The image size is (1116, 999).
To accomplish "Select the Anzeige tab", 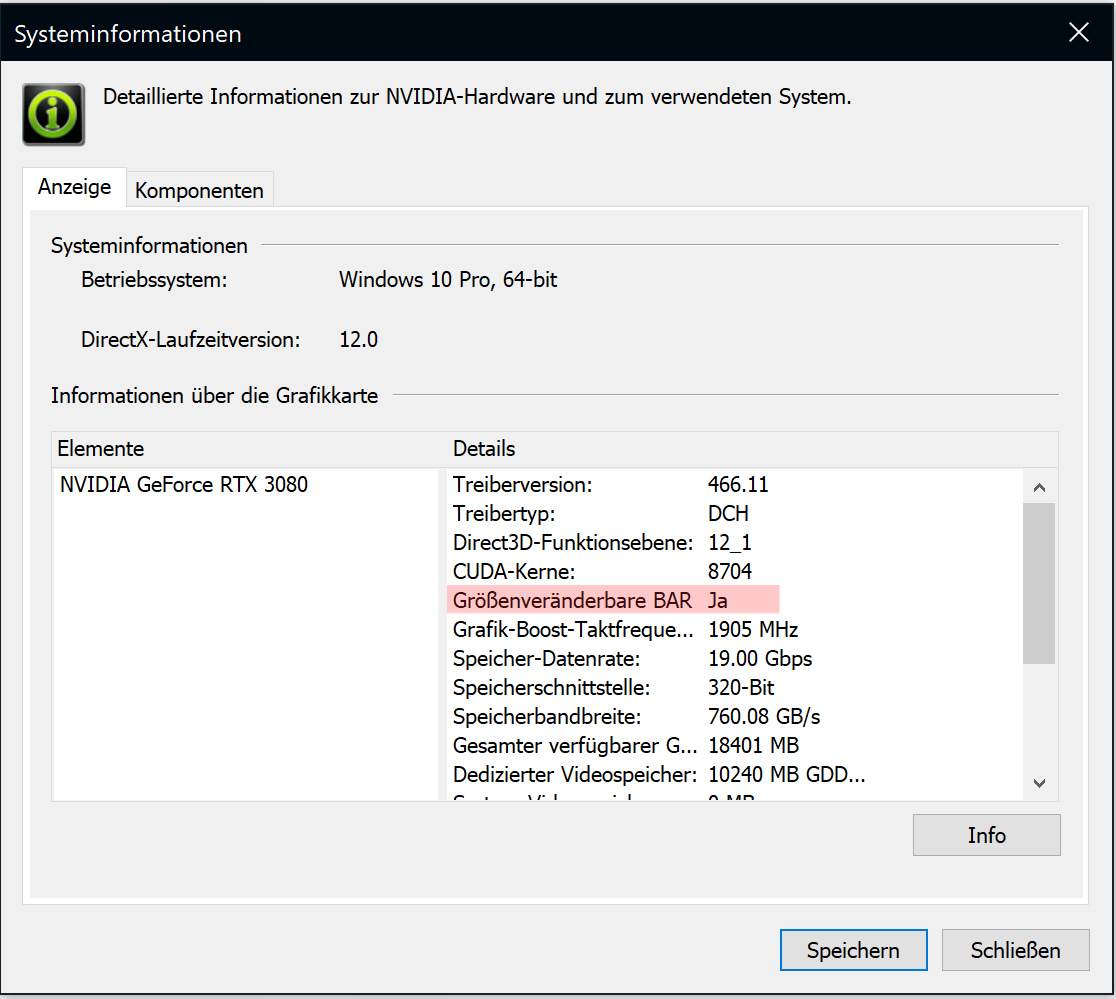I will [75, 187].
